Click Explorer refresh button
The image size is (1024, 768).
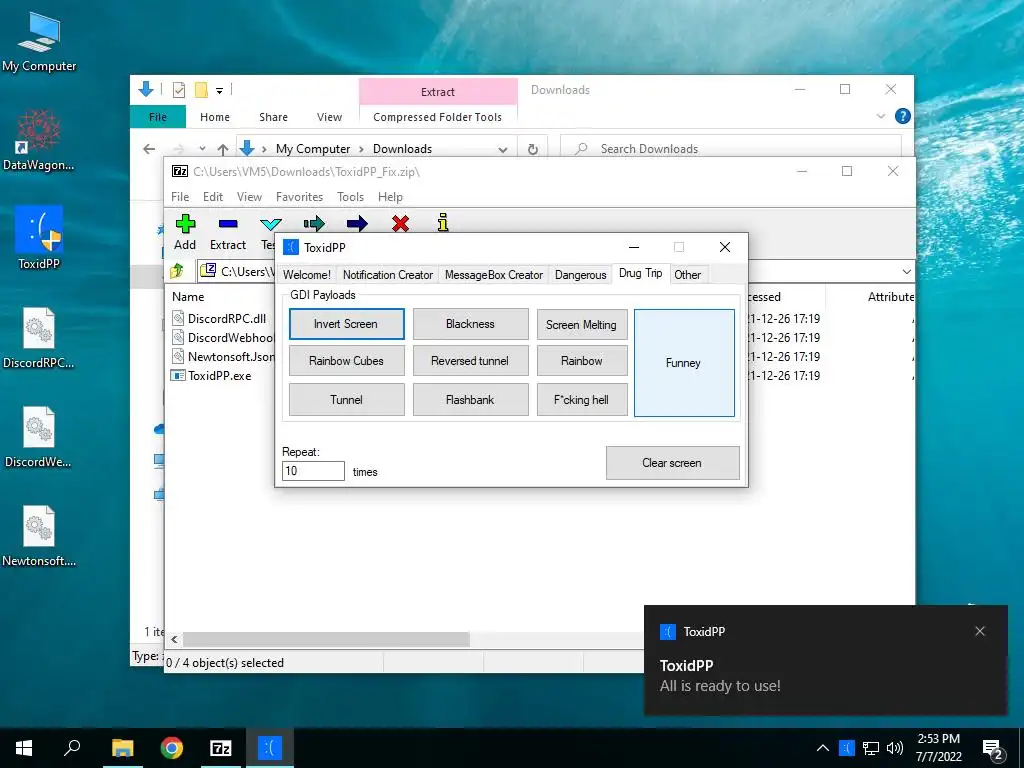click(x=533, y=149)
